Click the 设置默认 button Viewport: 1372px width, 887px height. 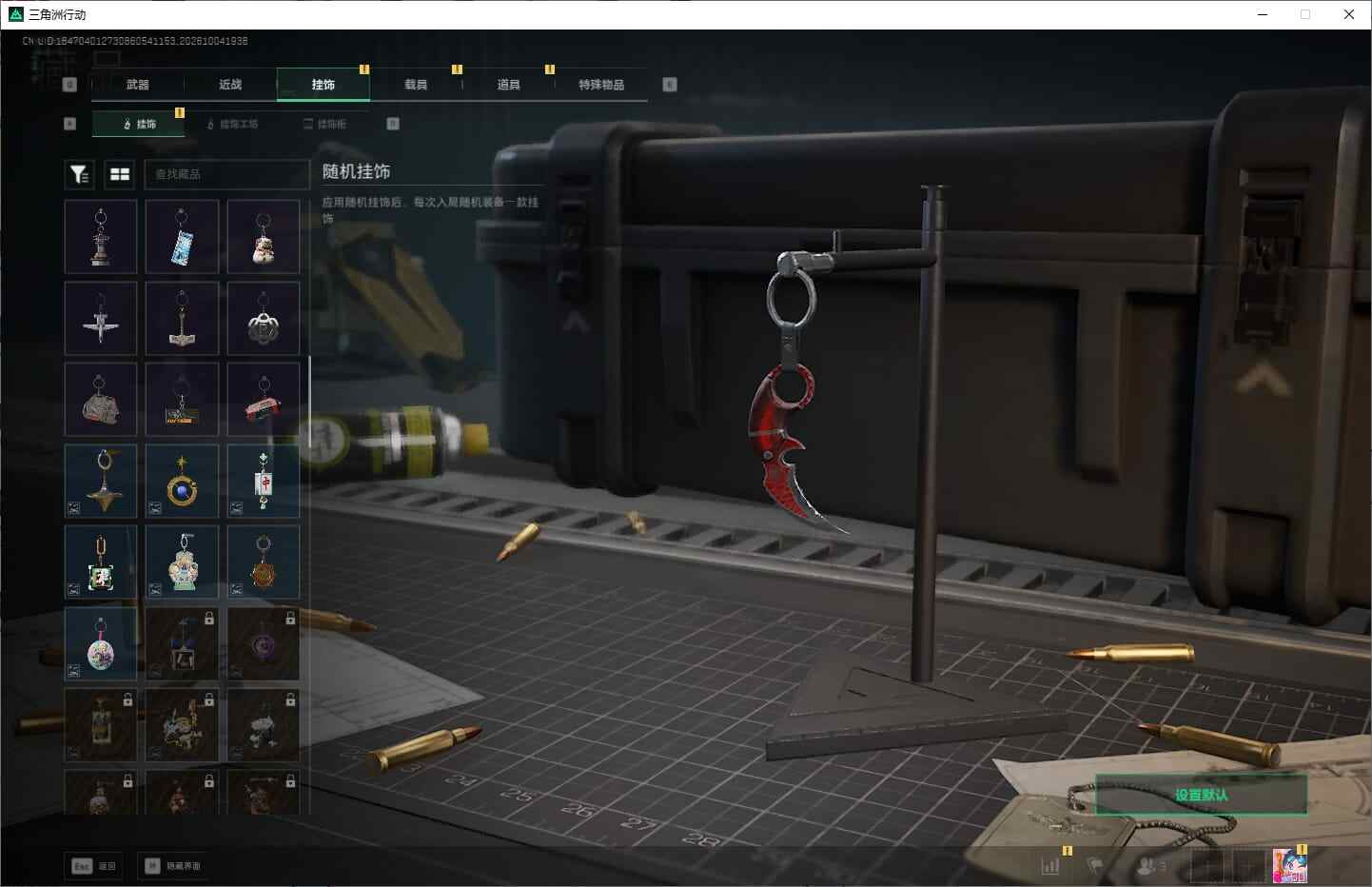point(1201,795)
